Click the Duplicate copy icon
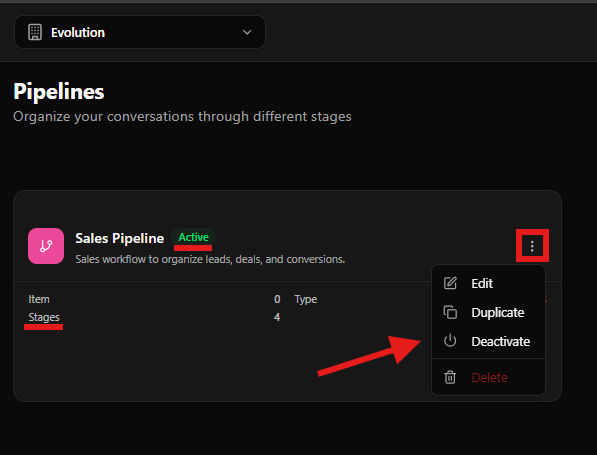The height and width of the screenshot is (455, 597). click(x=450, y=312)
